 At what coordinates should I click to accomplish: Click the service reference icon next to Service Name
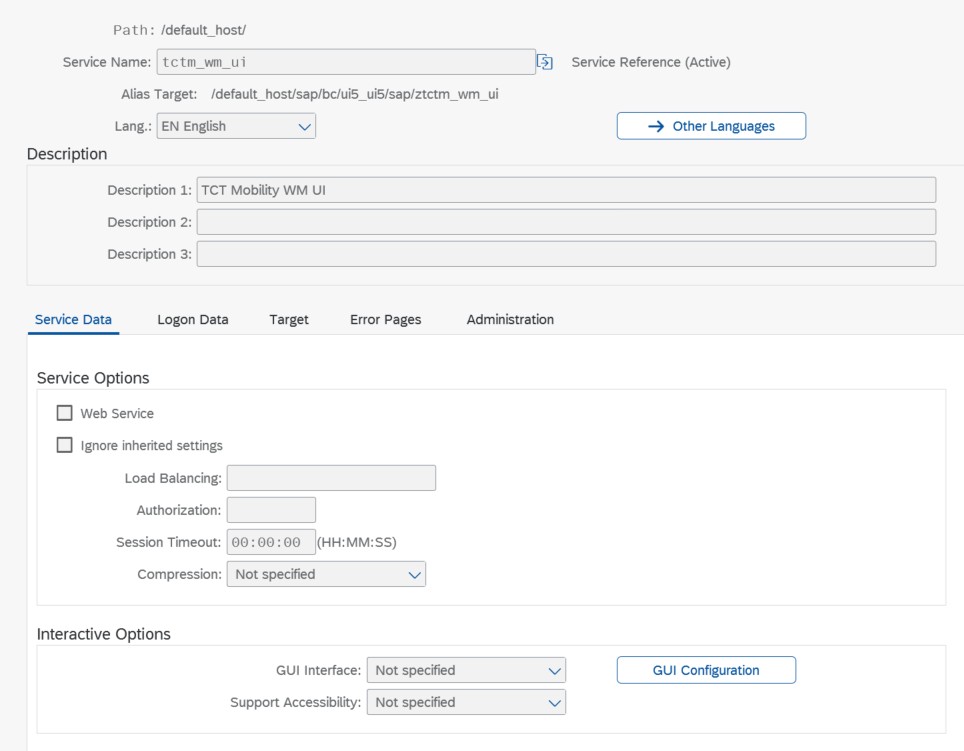[545, 62]
